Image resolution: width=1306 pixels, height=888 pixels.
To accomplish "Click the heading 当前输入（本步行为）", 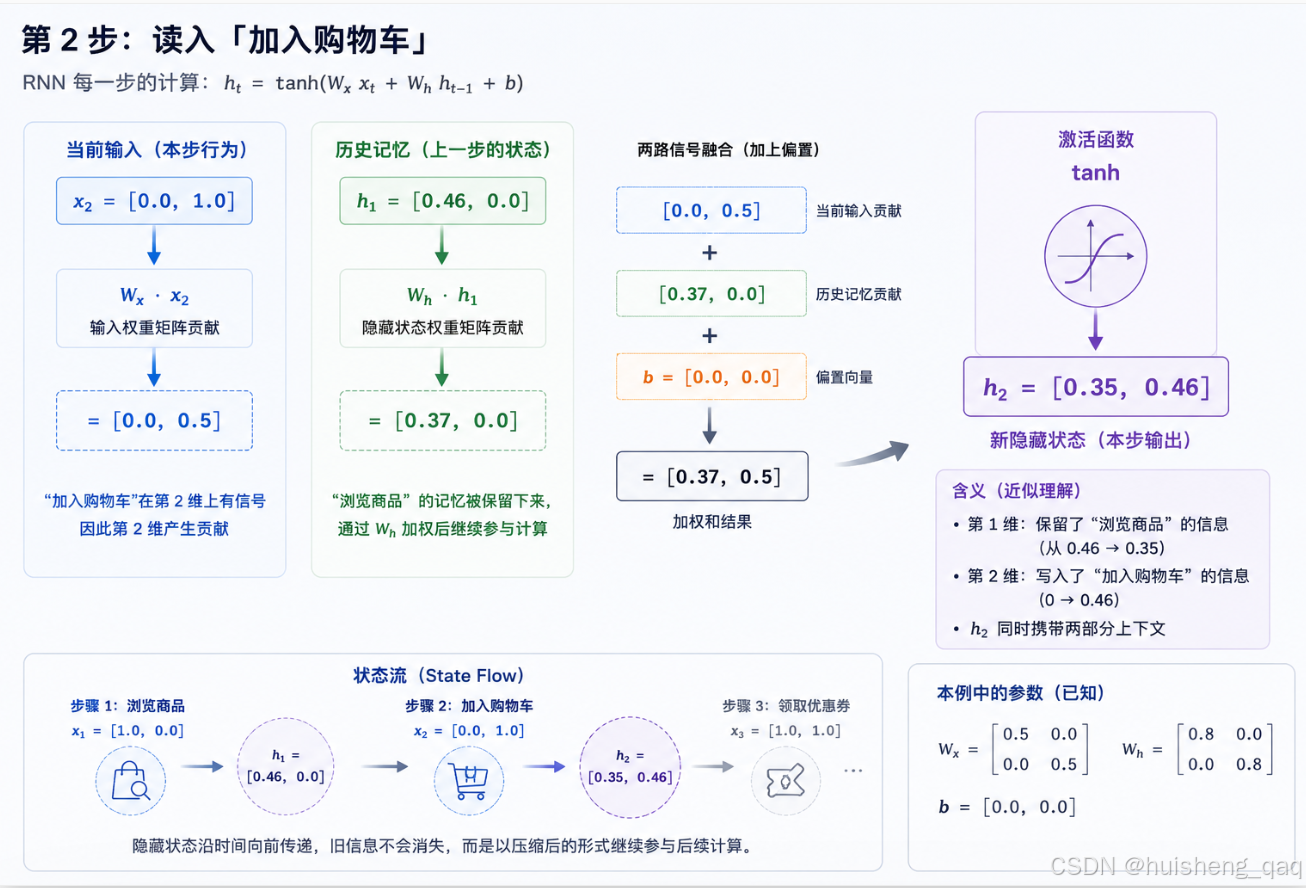I will pyautogui.click(x=156, y=150).
